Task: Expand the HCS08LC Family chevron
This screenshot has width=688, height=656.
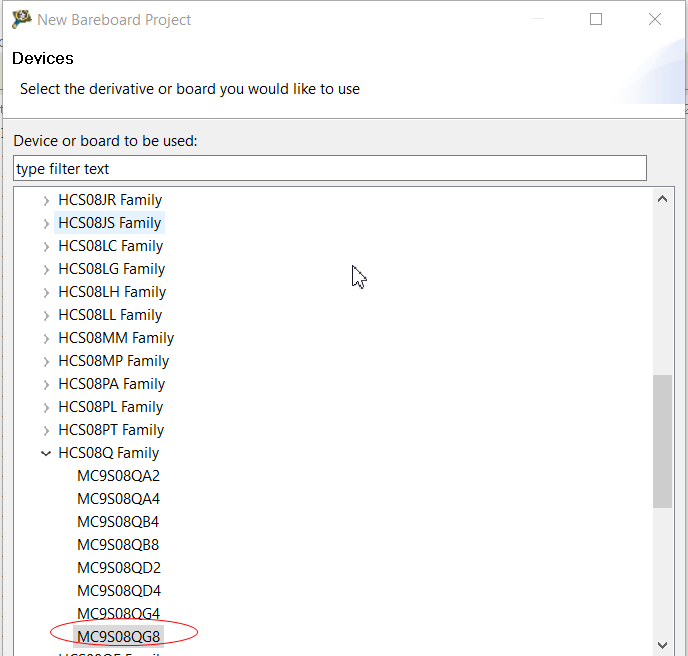Action: click(46, 246)
